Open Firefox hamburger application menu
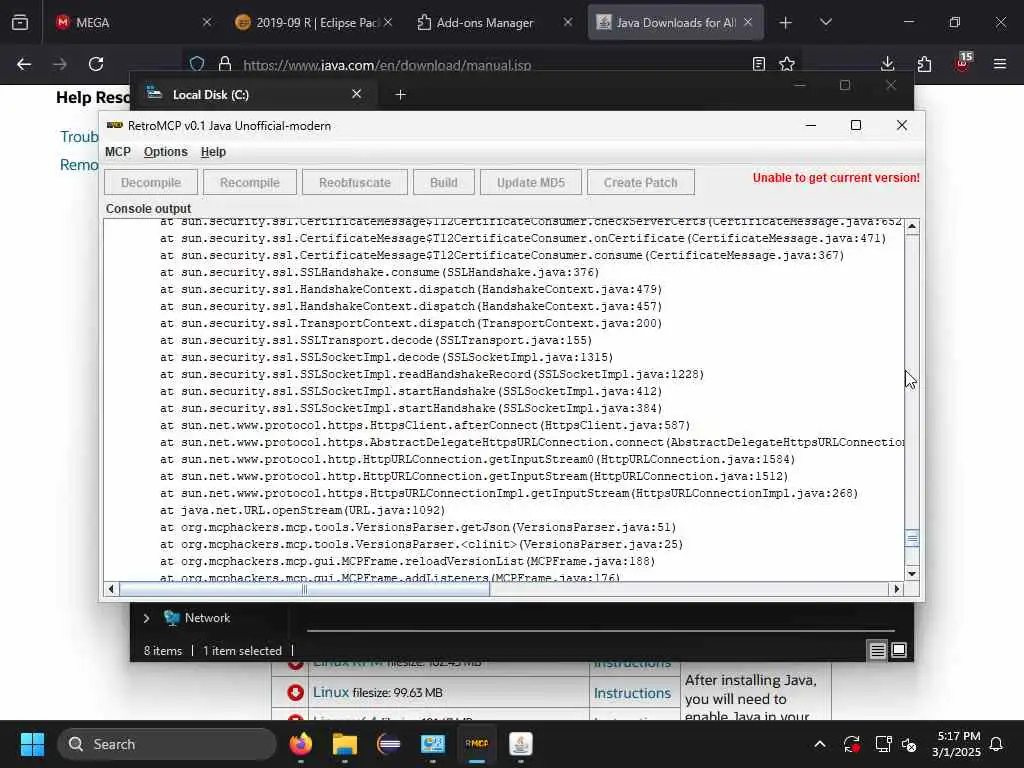The height and width of the screenshot is (768, 1024). (x=1000, y=64)
